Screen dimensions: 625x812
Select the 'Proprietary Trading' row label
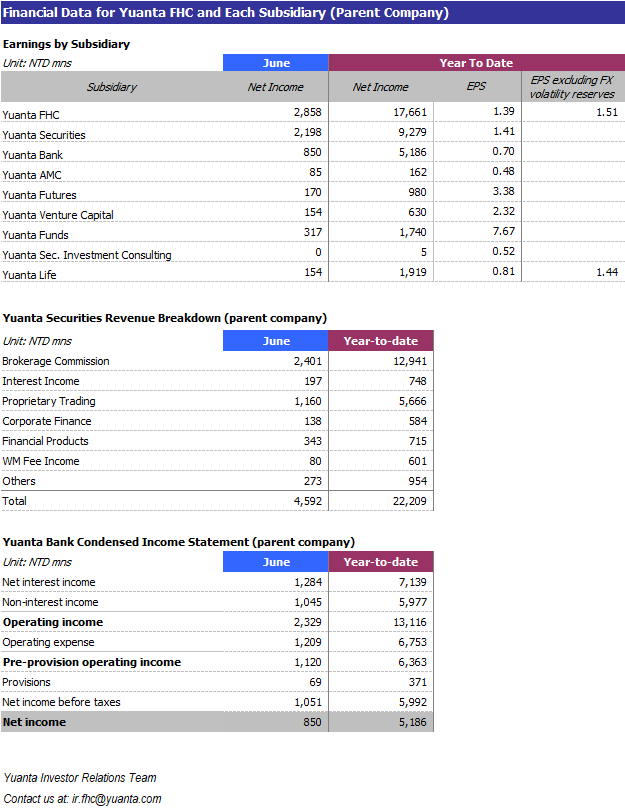(49, 401)
